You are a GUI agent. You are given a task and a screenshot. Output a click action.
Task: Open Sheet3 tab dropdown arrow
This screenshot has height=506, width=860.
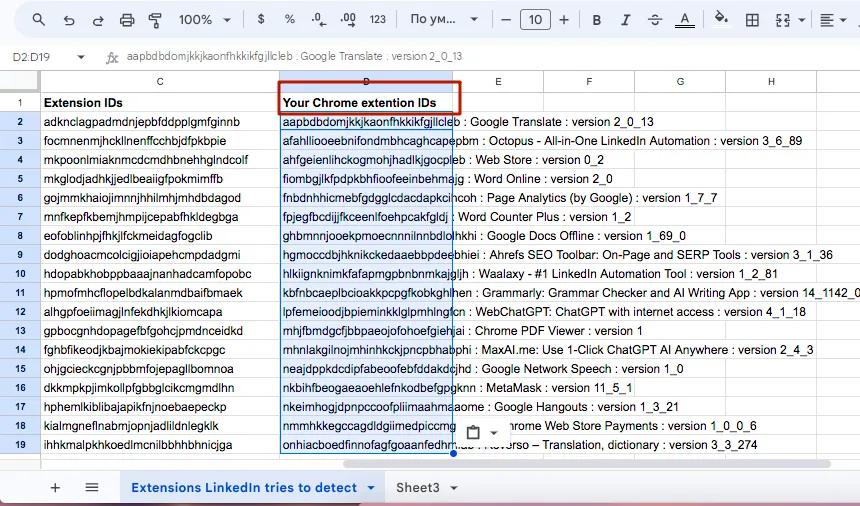click(x=454, y=488)
